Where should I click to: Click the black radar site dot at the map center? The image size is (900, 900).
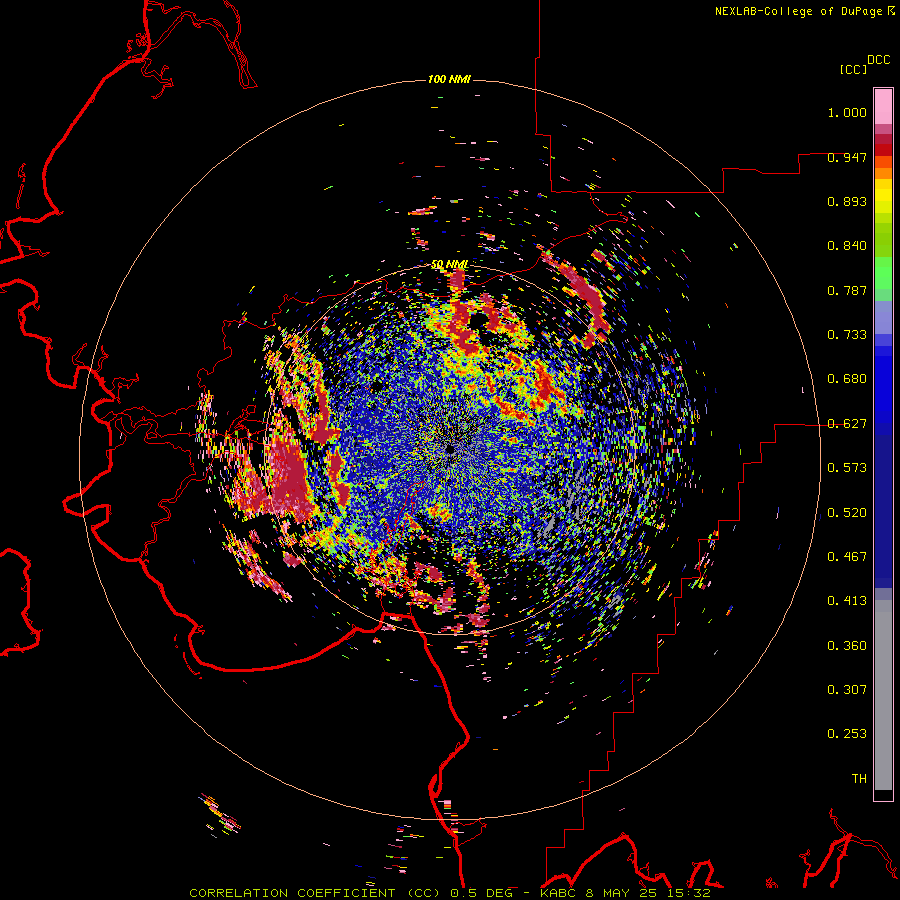point(450,449)
